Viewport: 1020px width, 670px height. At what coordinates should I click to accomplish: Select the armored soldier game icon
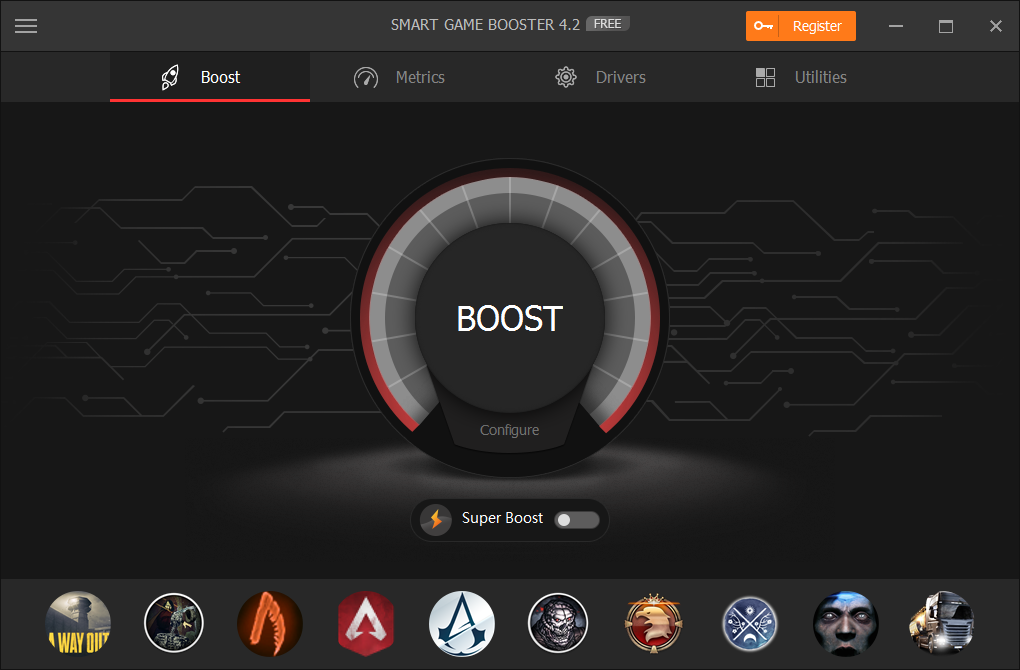coord(174,623)
